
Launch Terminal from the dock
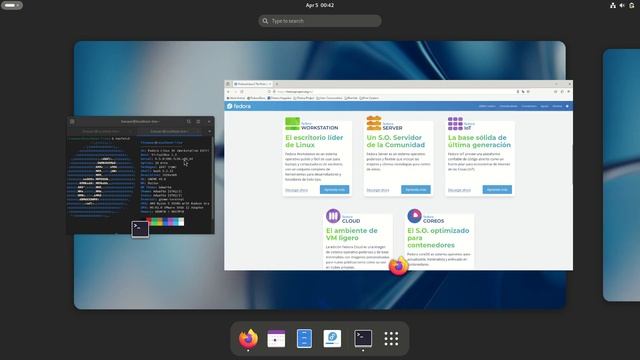363,338
